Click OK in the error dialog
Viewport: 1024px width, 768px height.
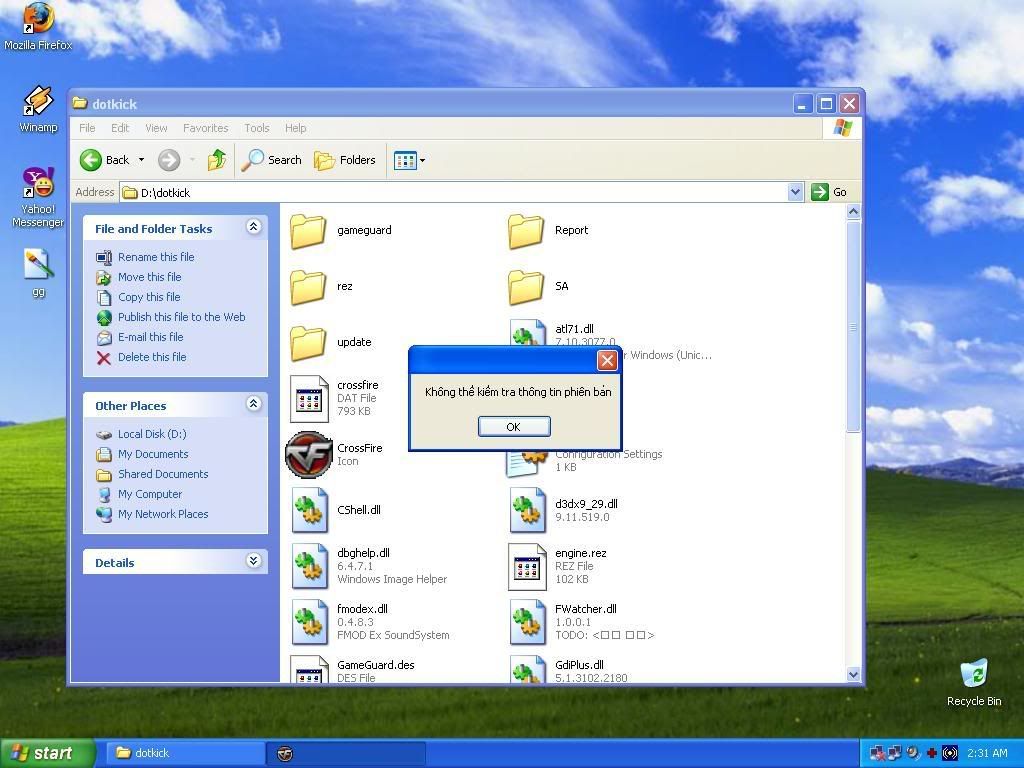[x=514, y=426]
